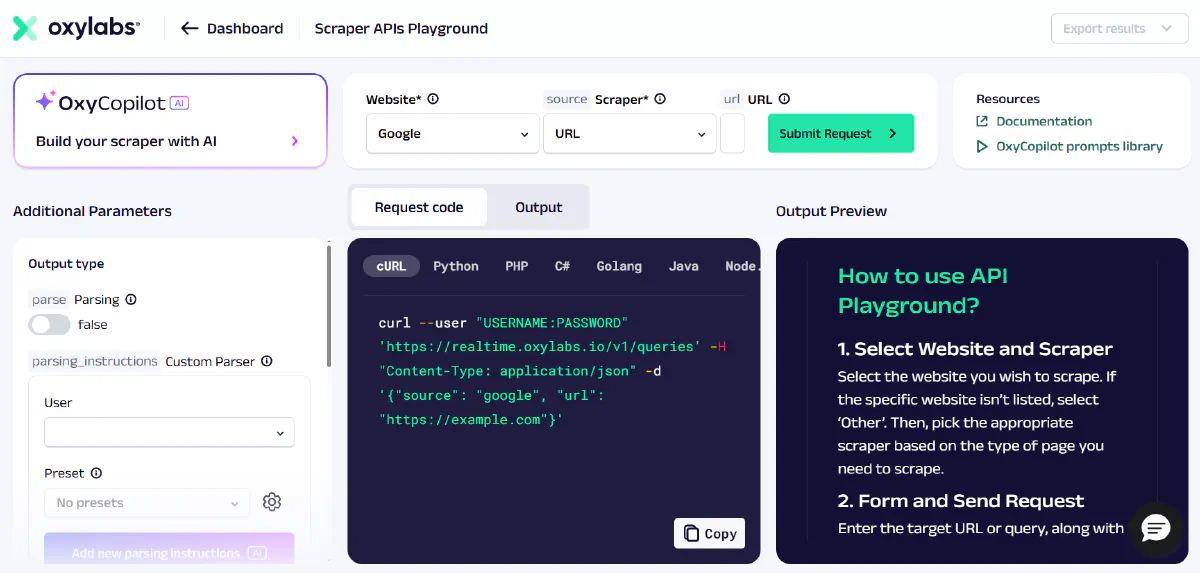1200x573 pixels.
Task: Click the info icon next to Scraper
Action: (660, 99)
